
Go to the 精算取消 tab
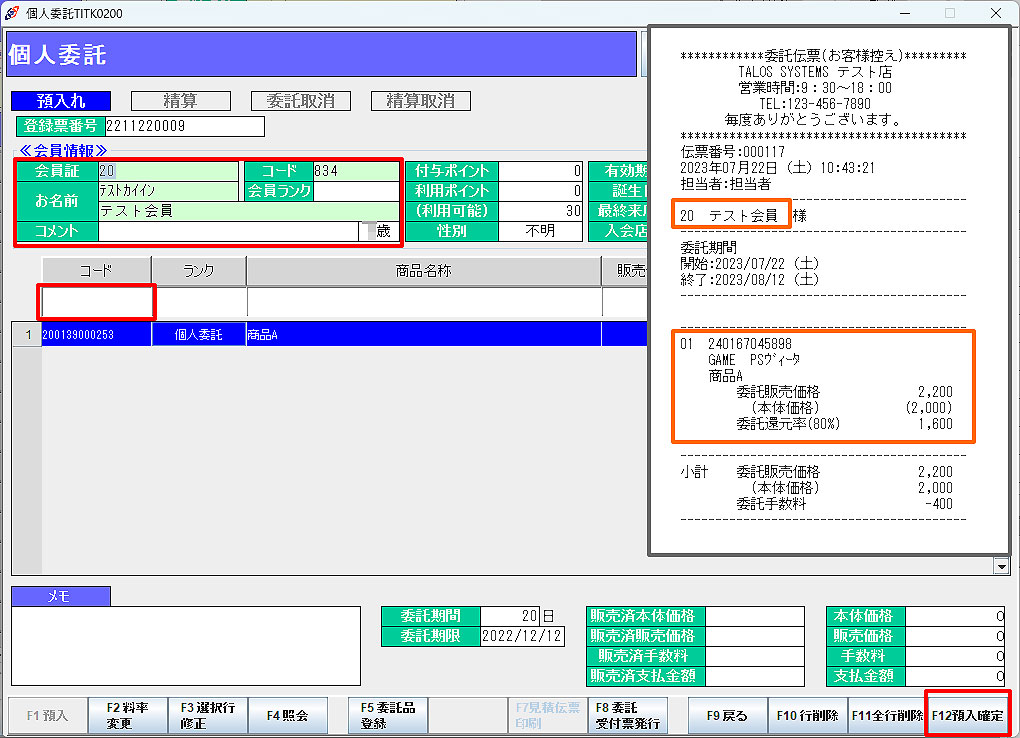420,101
